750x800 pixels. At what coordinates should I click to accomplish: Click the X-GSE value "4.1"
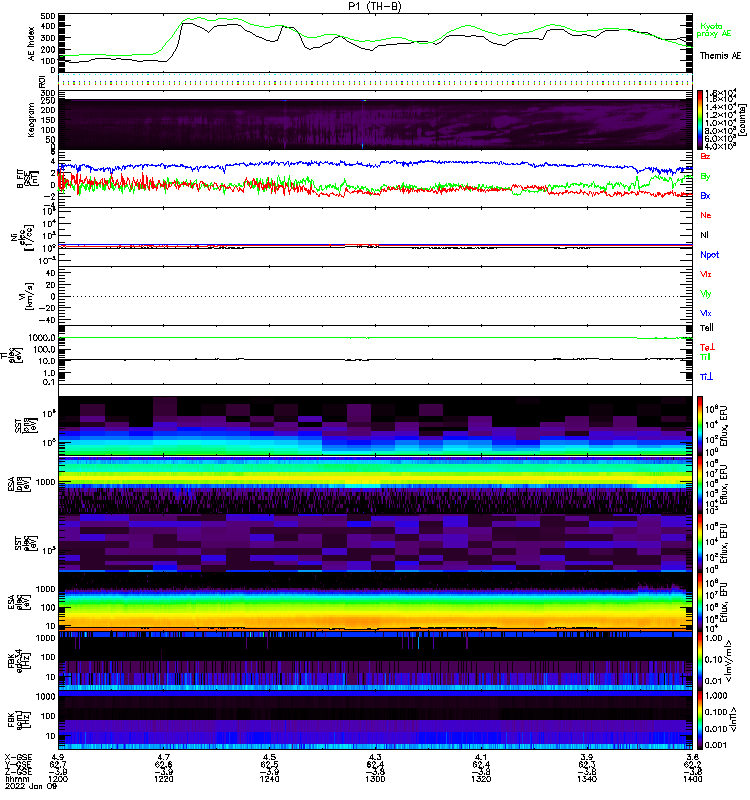pyautogui.click(x=481, y=757)
